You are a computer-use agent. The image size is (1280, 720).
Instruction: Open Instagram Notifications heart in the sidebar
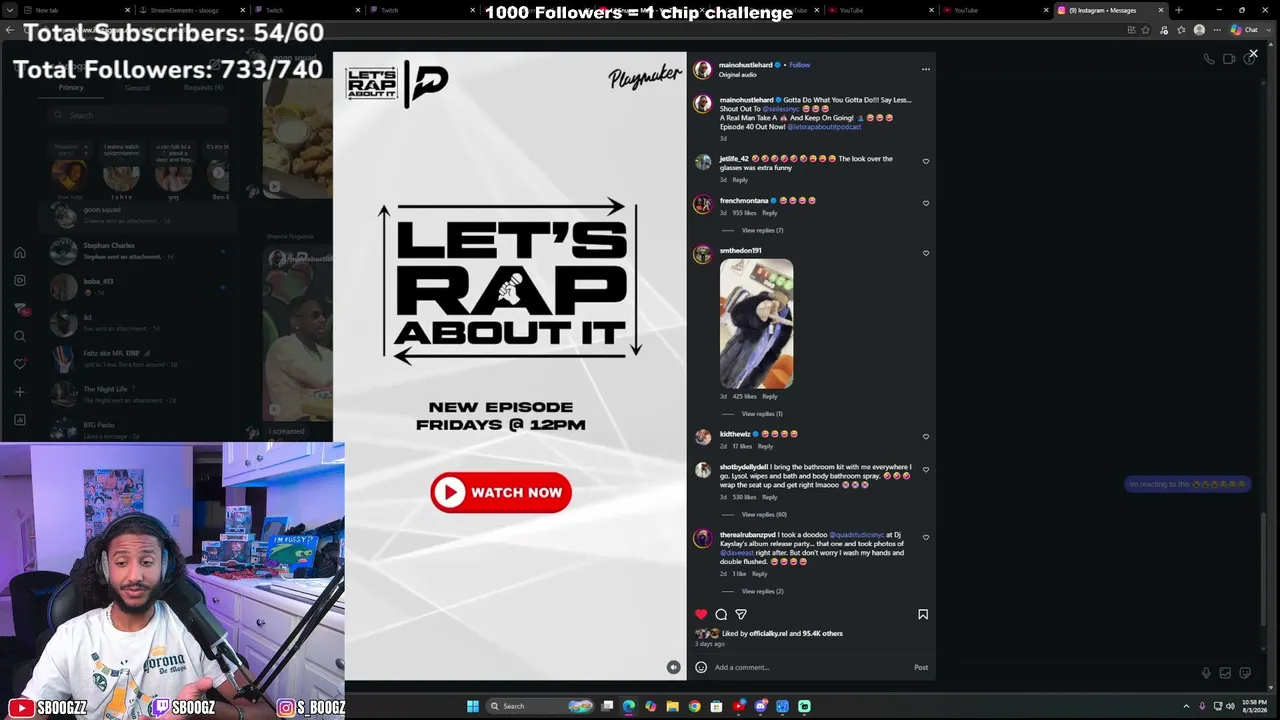(20, 364)
